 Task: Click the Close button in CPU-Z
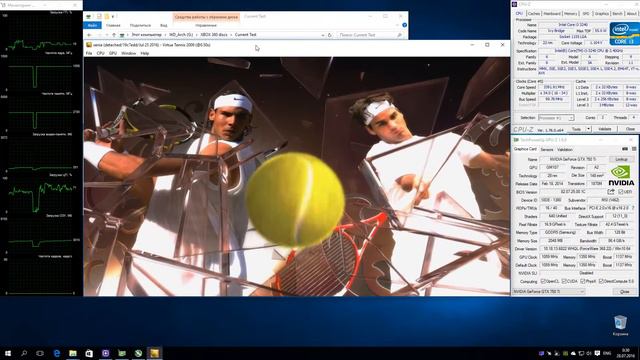point(630,129)
